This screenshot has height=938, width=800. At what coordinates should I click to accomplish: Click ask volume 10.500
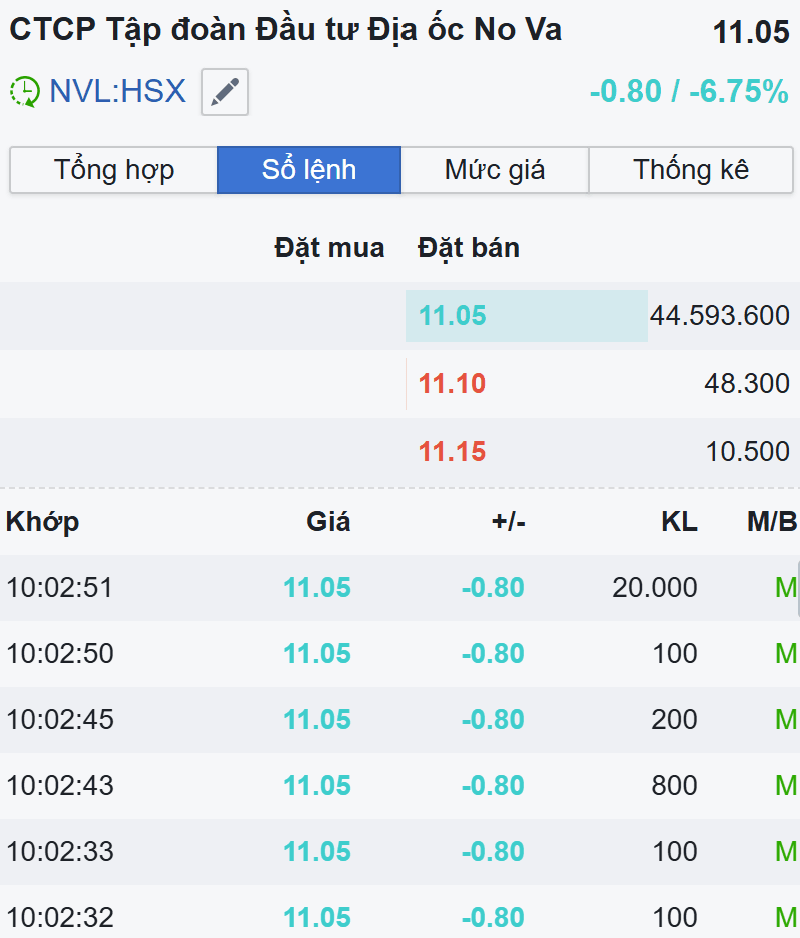point(747,452)
